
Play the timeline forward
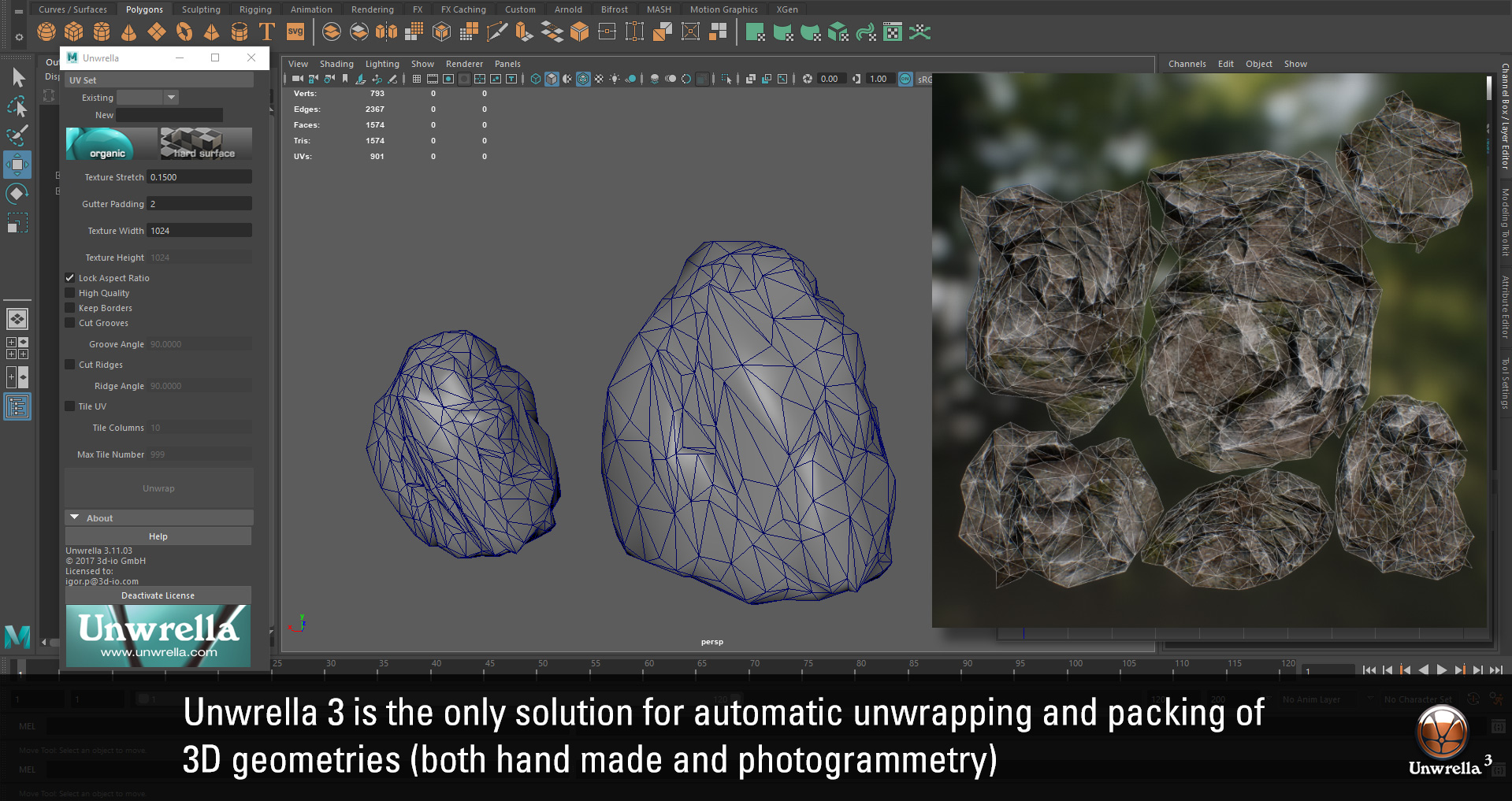tap(1442, 670)
